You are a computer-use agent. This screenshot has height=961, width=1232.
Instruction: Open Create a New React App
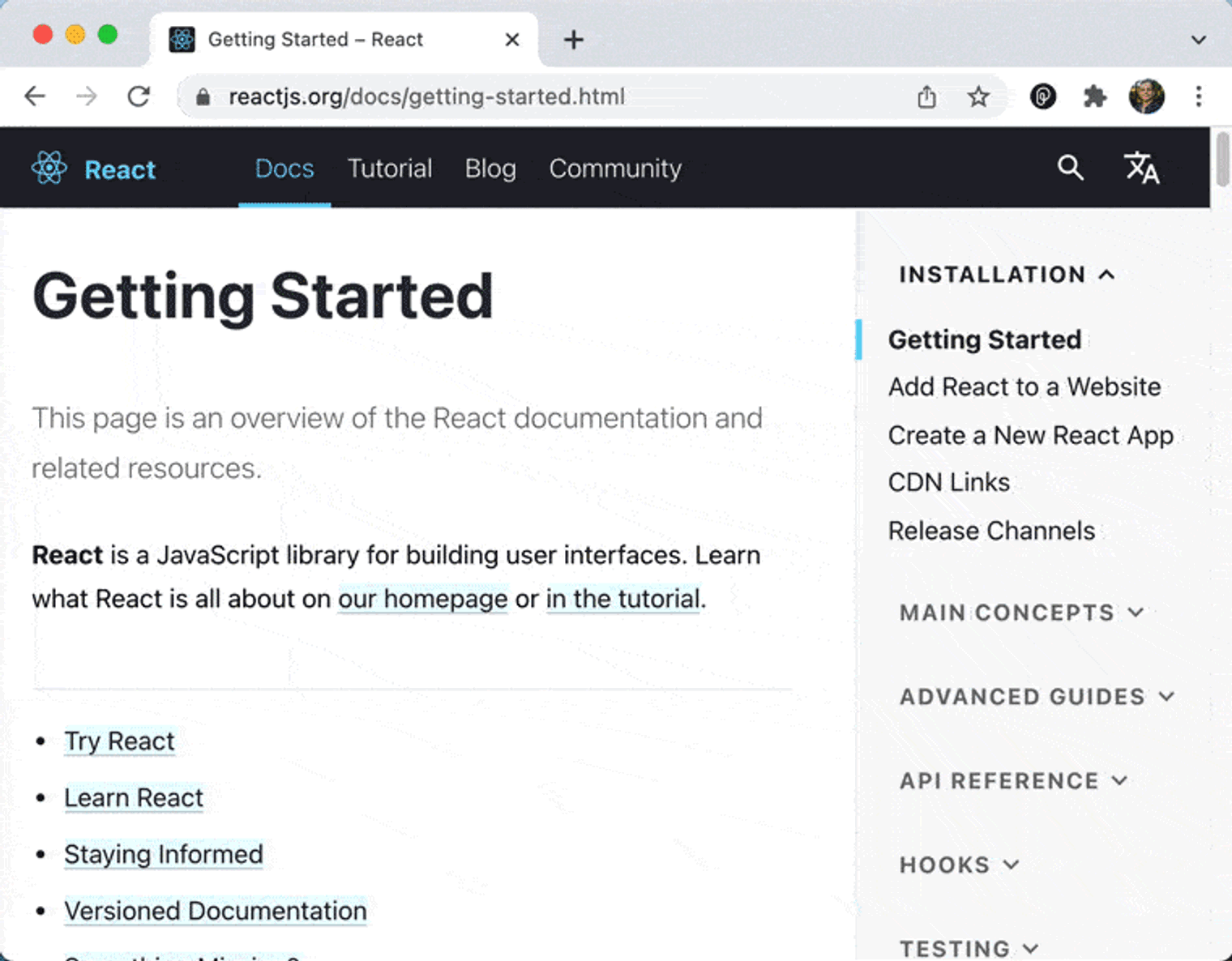[1031, 436]
